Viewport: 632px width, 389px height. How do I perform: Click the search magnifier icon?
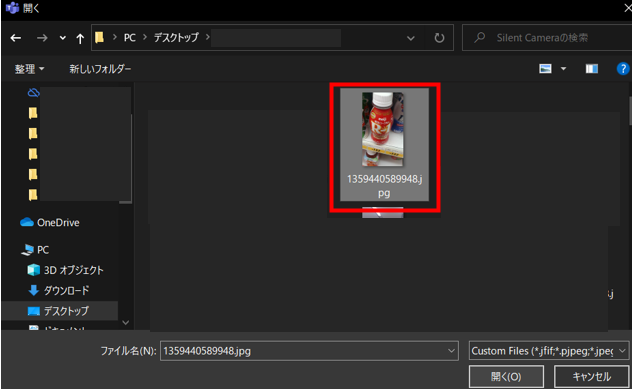[479, 37]
